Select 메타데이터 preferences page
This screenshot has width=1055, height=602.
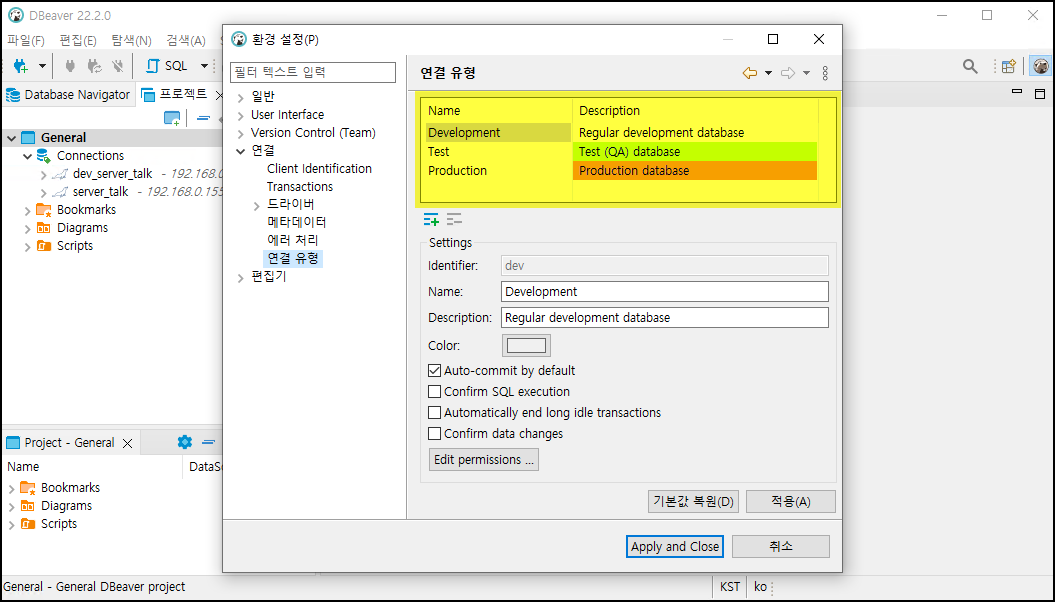click(x=297, y=222)
